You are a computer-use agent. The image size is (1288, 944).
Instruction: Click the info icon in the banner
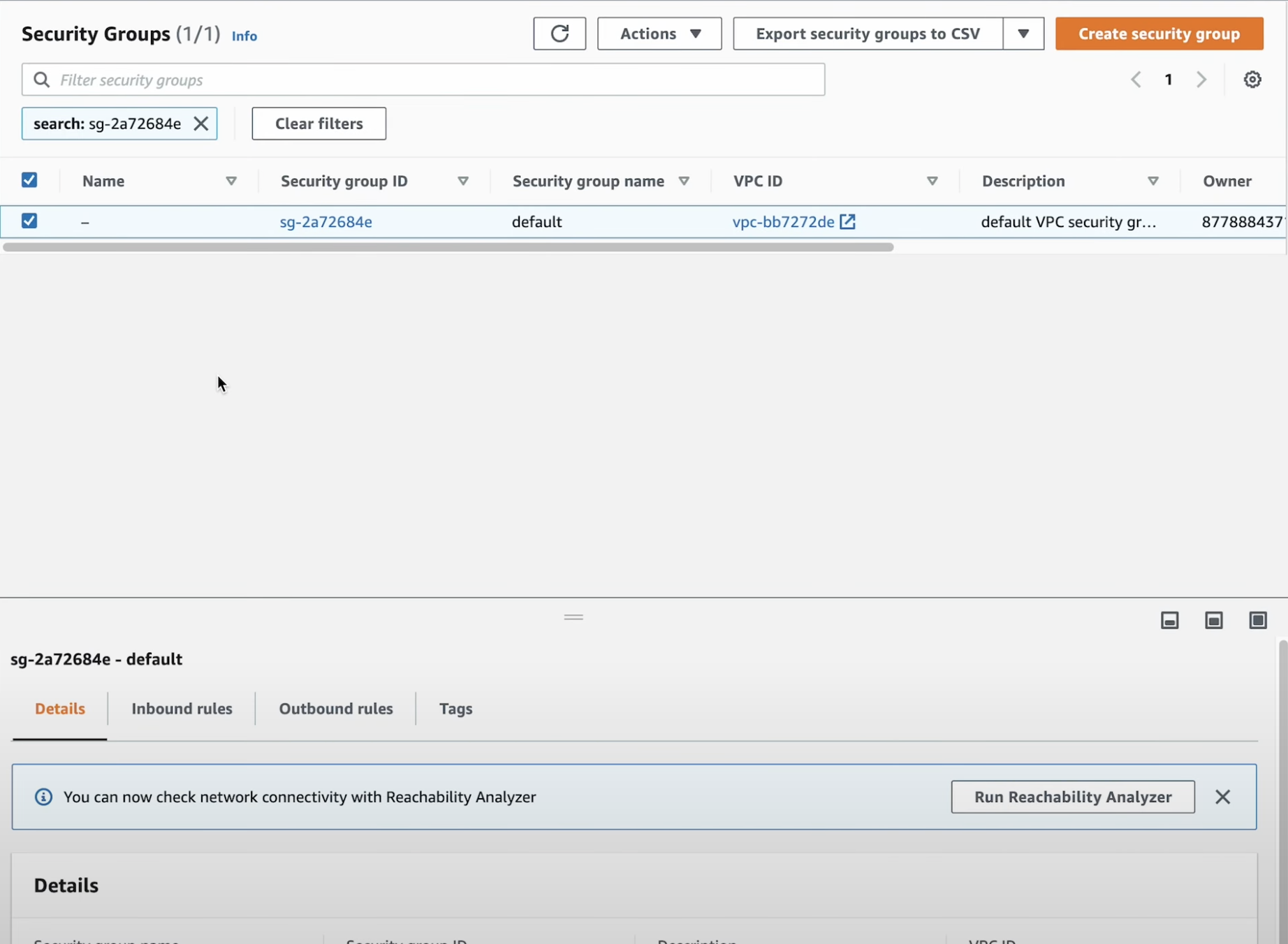pos(43,797)
